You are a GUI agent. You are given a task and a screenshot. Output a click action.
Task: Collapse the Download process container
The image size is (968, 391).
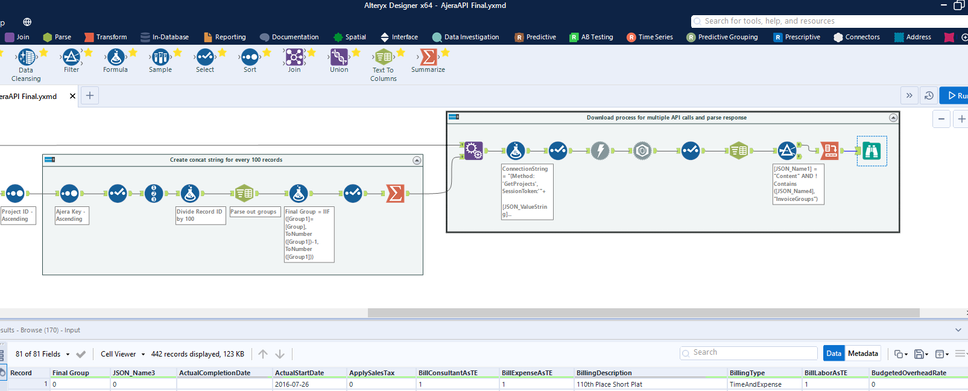tap(893, 117)
